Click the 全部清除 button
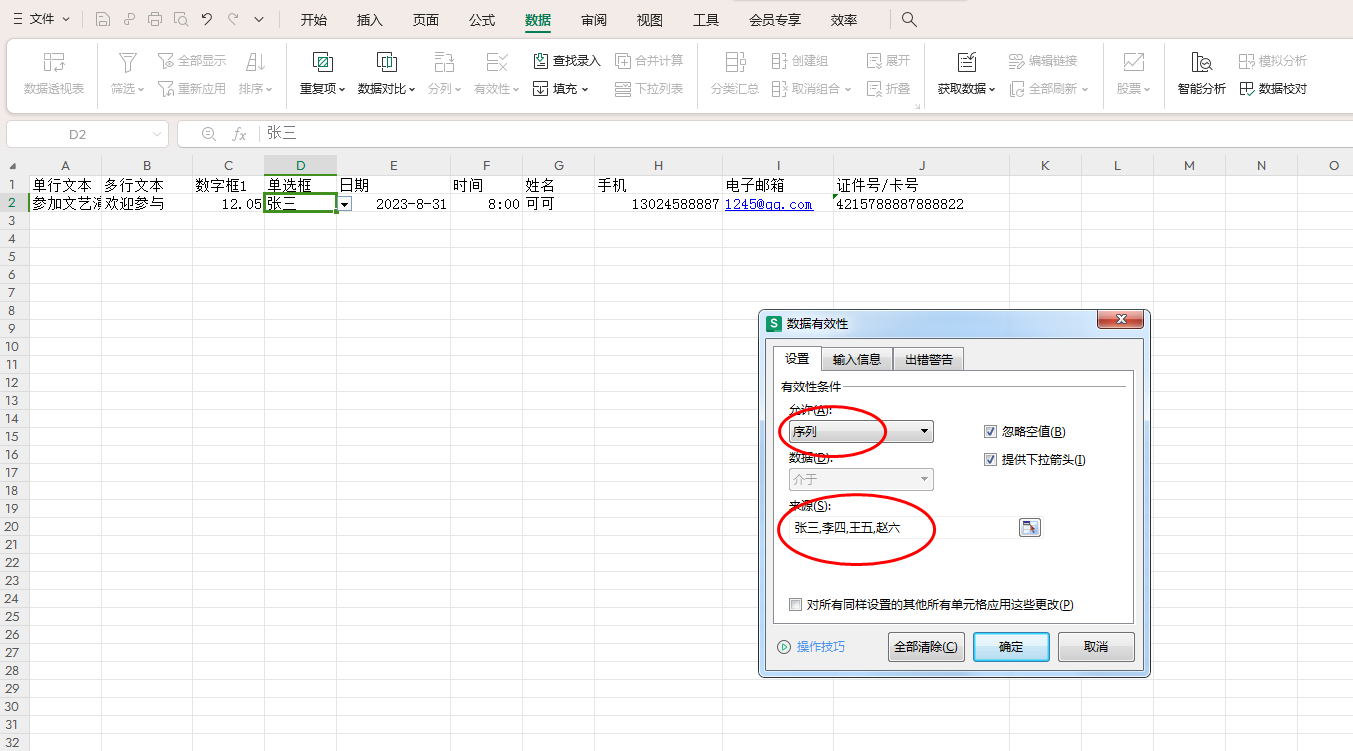This screenshot has height=751, width=1353. pyautogui.click(x=925, y=647)
